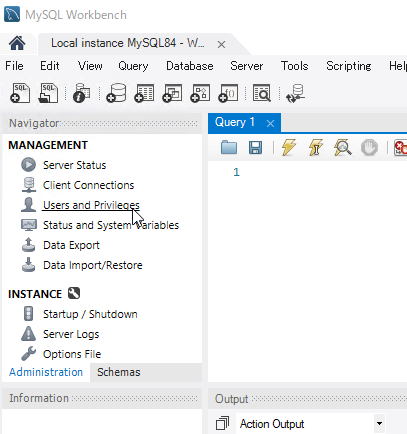407x434 pixels.
Task: Open the View menu
Action: coord(90,66)
